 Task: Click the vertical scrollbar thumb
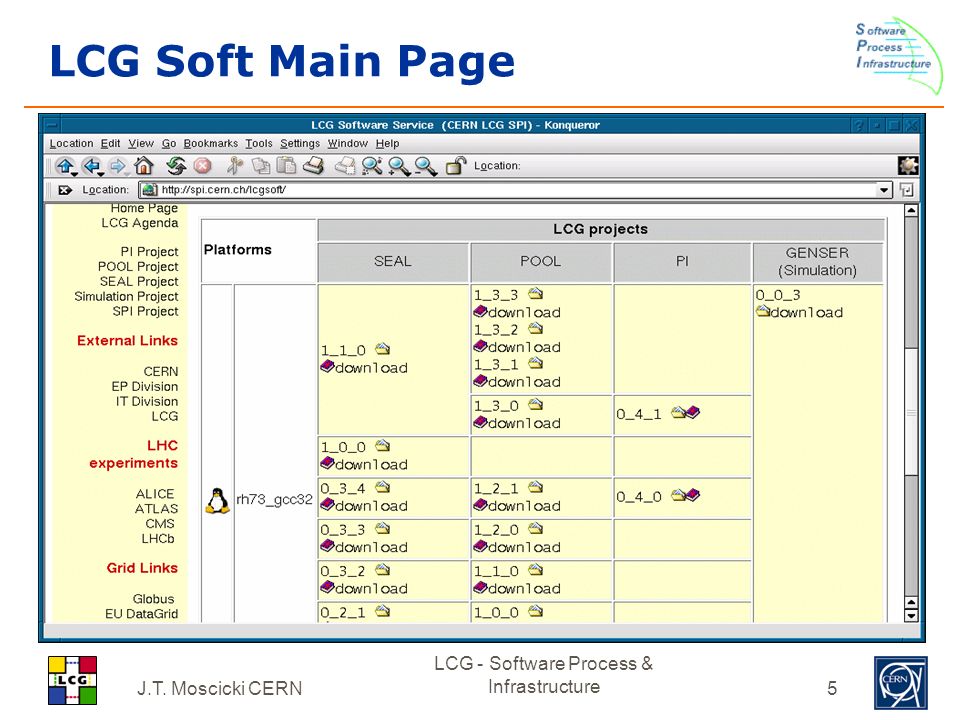point(911,412)
